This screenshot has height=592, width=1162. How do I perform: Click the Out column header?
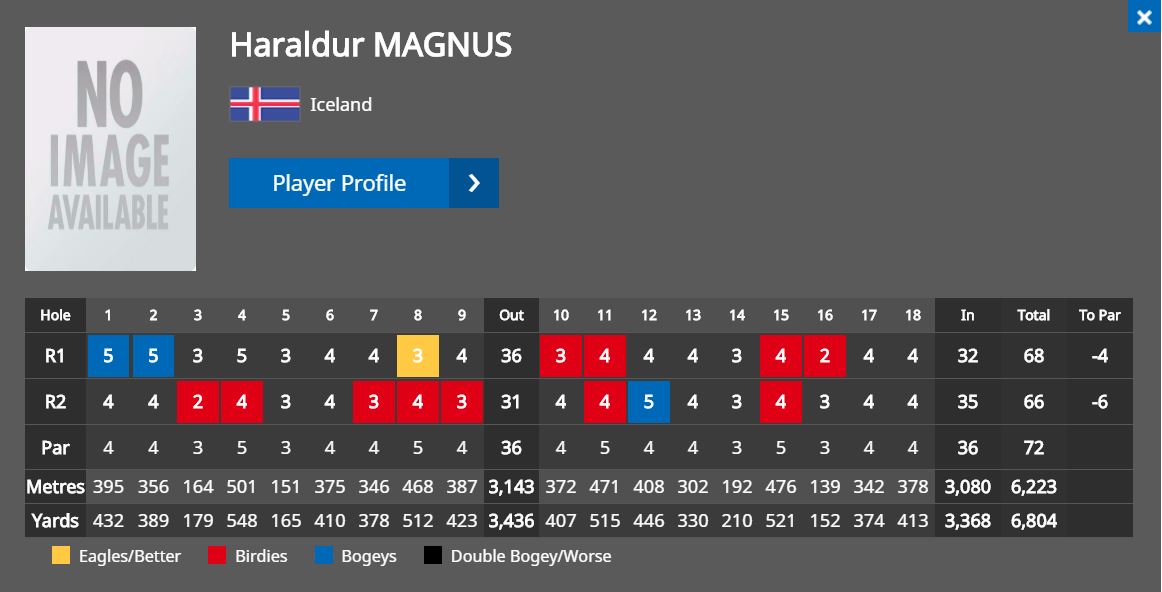click(511, 315)
